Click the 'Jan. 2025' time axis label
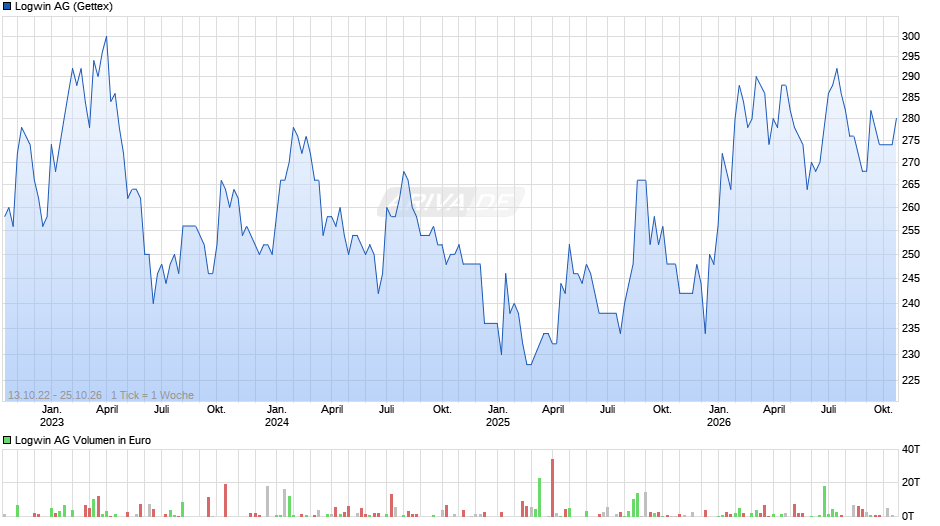This screenshot has width=940, height=526. pyautogui.click(x=498, y=416)
